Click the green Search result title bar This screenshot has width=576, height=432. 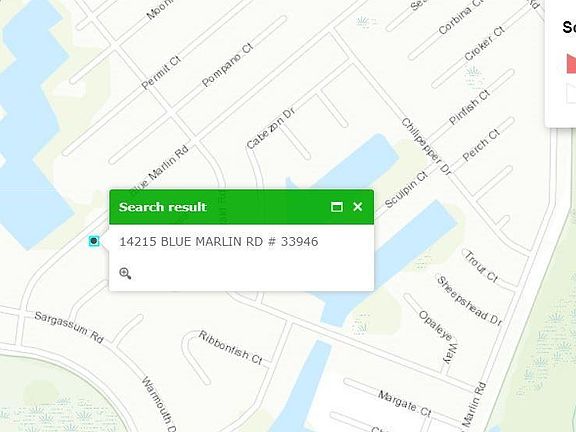click(241, 207)
